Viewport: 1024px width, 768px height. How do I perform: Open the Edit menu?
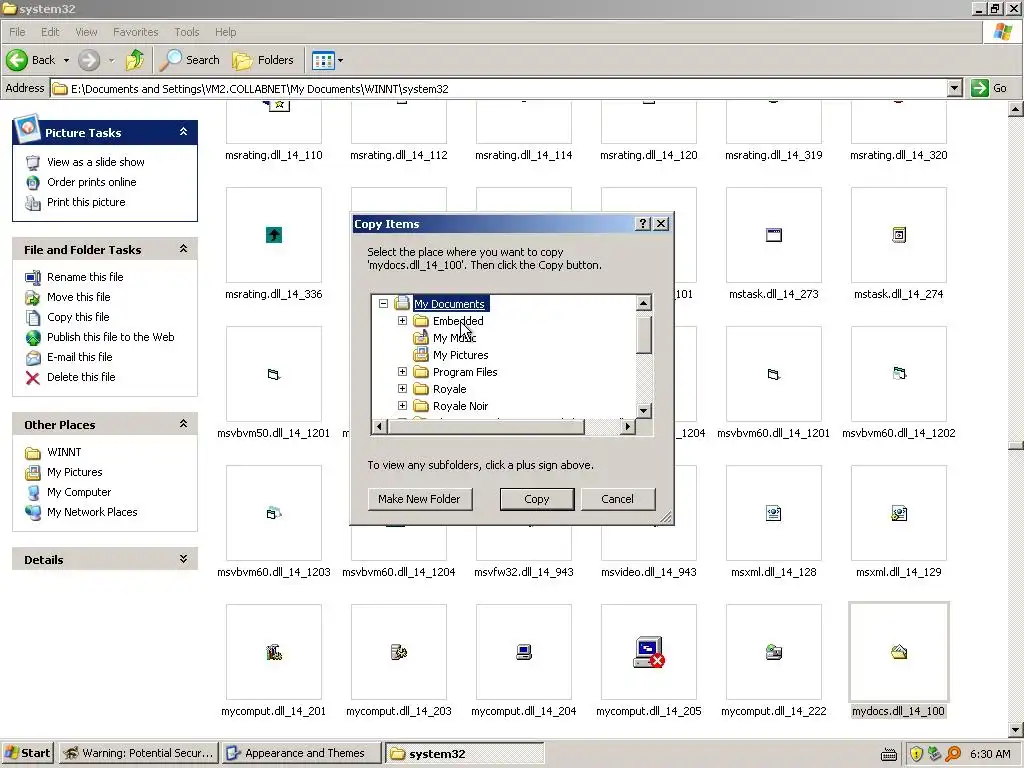tap(50, 32)
